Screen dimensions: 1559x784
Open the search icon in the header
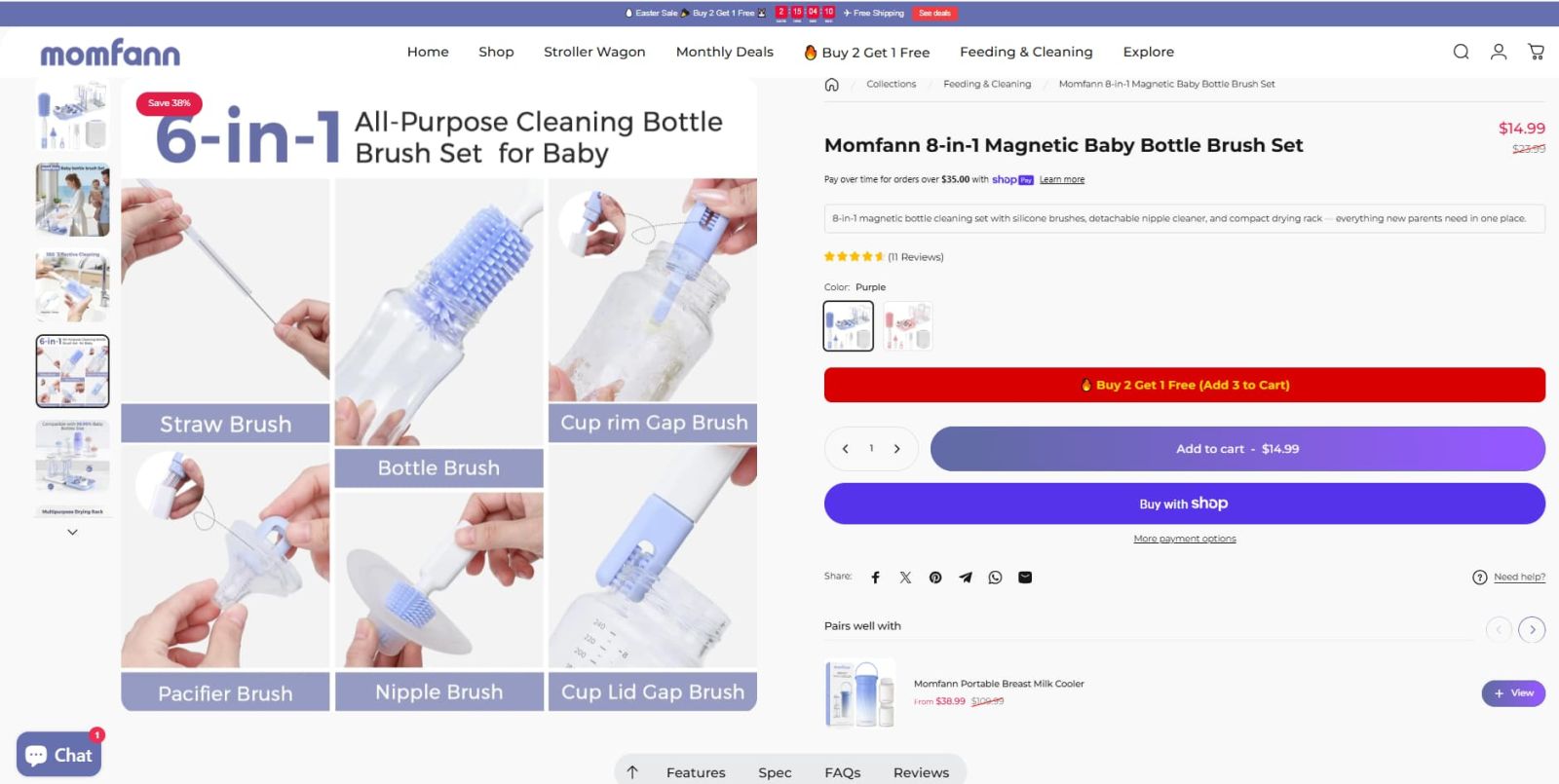[x=1461, y=52]
